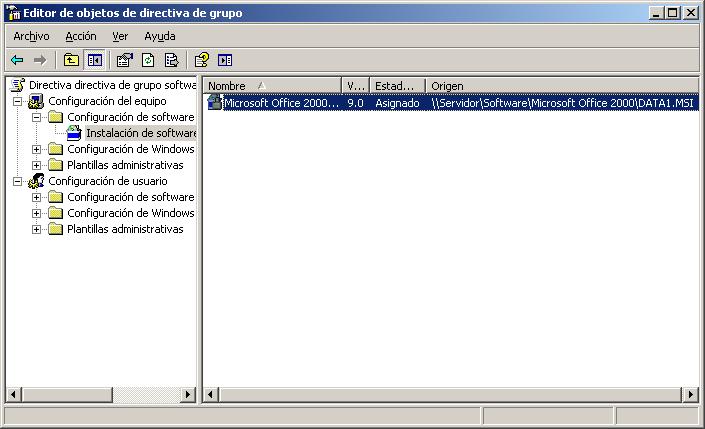Open the Acción menu
Viewport: 705px width, 429px height.
(x=81, y=36)
